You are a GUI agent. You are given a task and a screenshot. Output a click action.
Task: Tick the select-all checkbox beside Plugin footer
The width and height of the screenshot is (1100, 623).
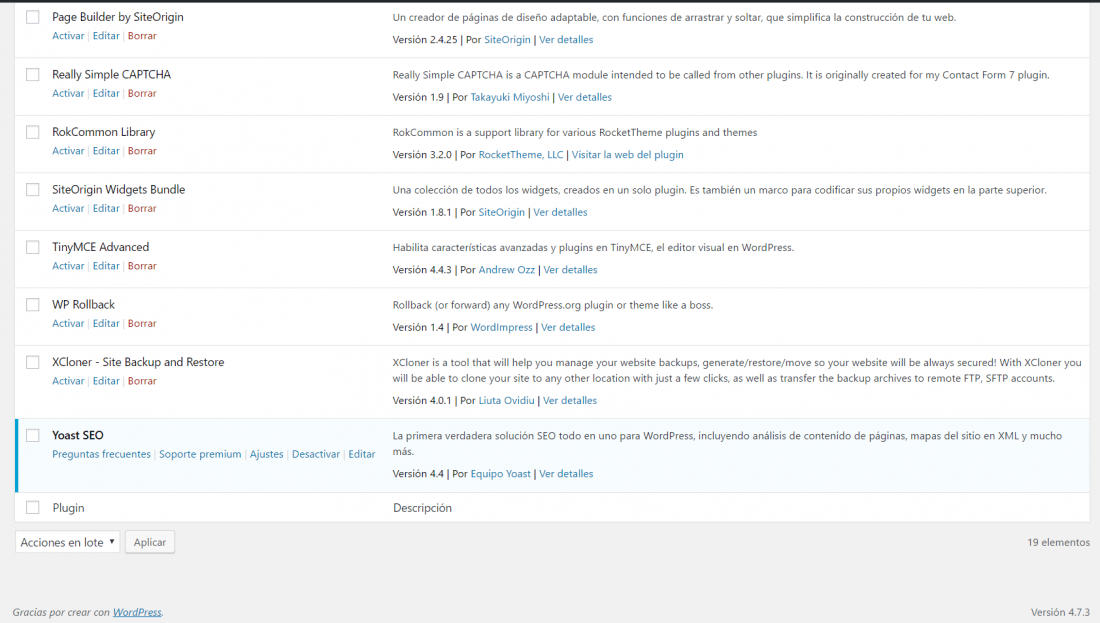point(33,507)
